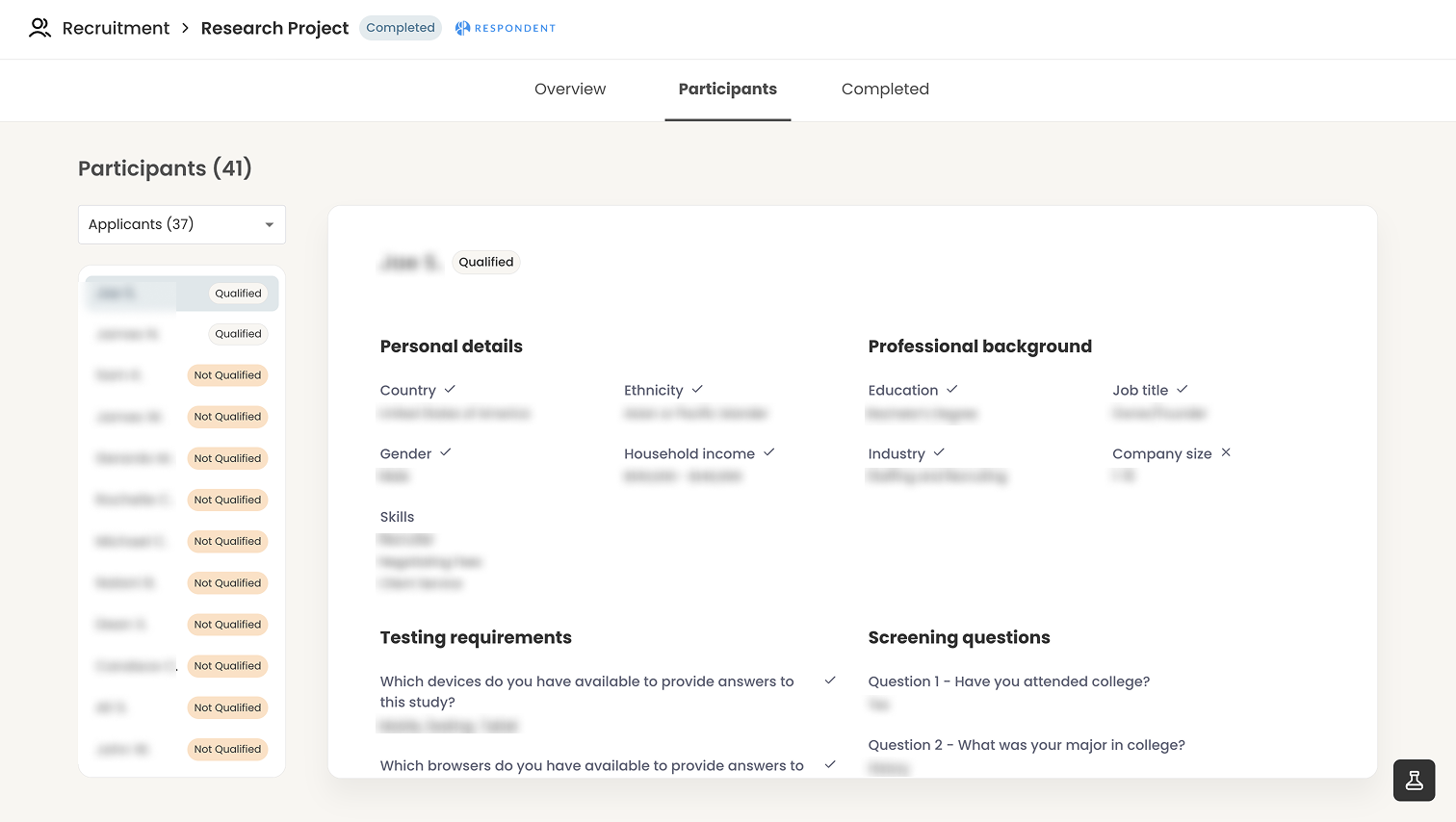The width and height of the screenshot is (1456, 822).
Task: Open the Applicants (37) dropdown
Action: coord(182,224)
